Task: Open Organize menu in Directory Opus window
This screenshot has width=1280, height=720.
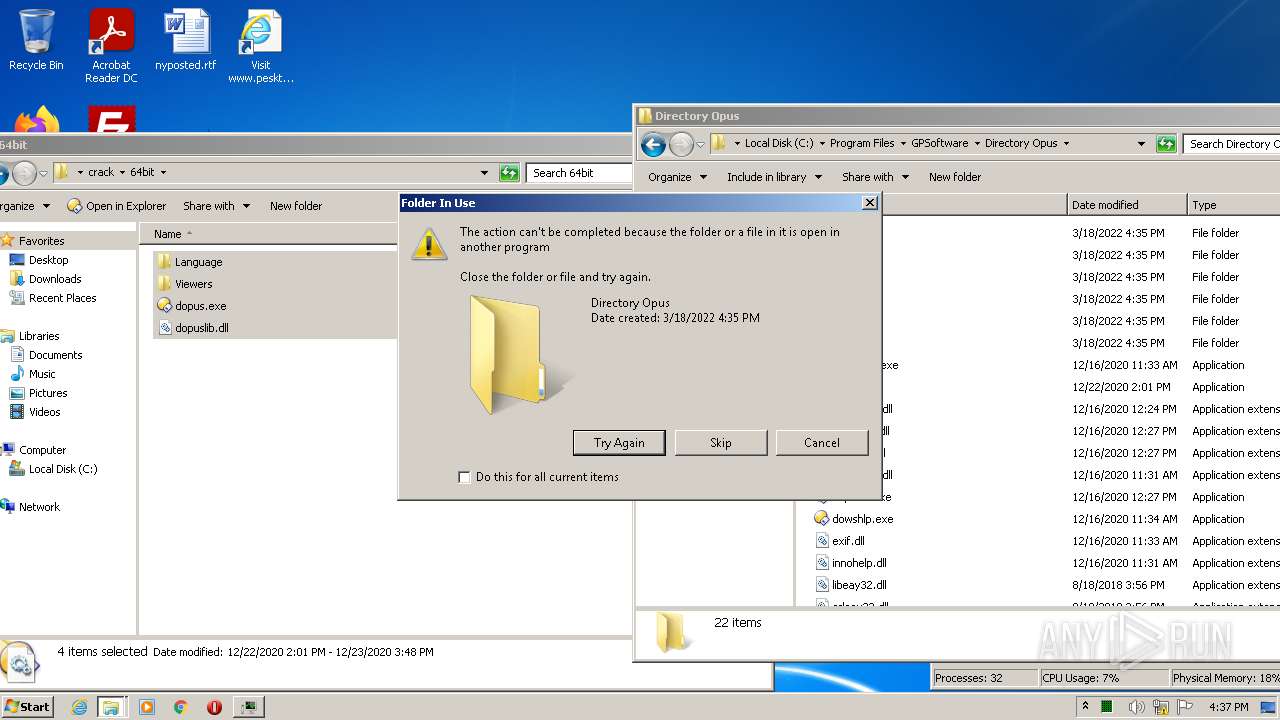Action: [x=677, y=177]
